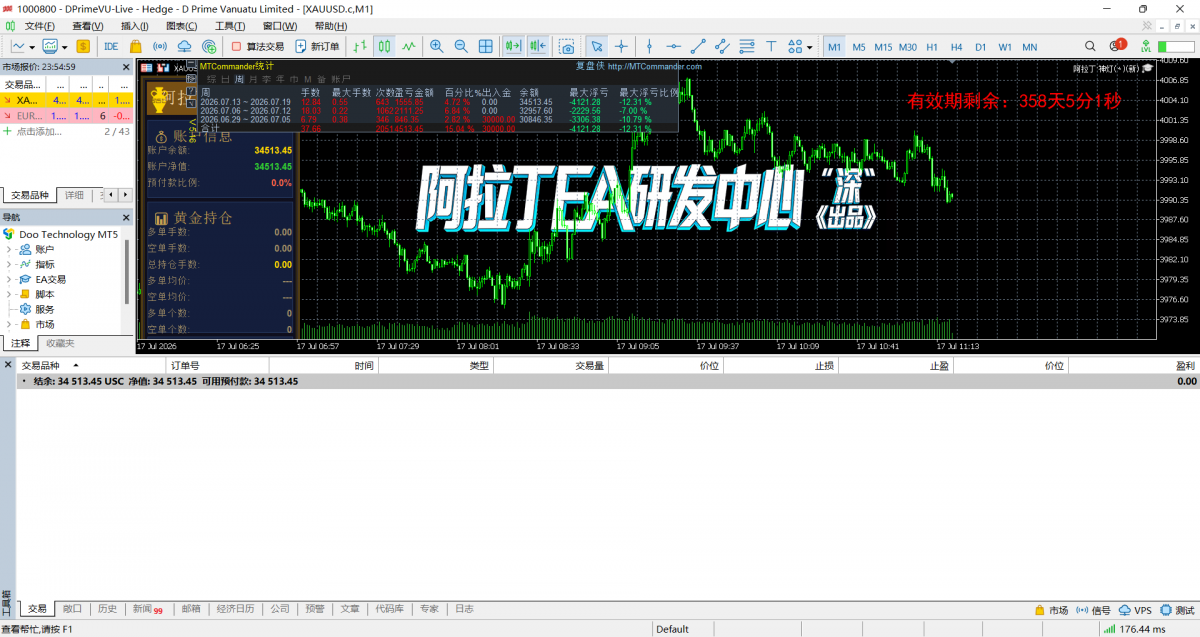
Task: Click 176.44 ms connection latency
Action: click(1143, 630)
